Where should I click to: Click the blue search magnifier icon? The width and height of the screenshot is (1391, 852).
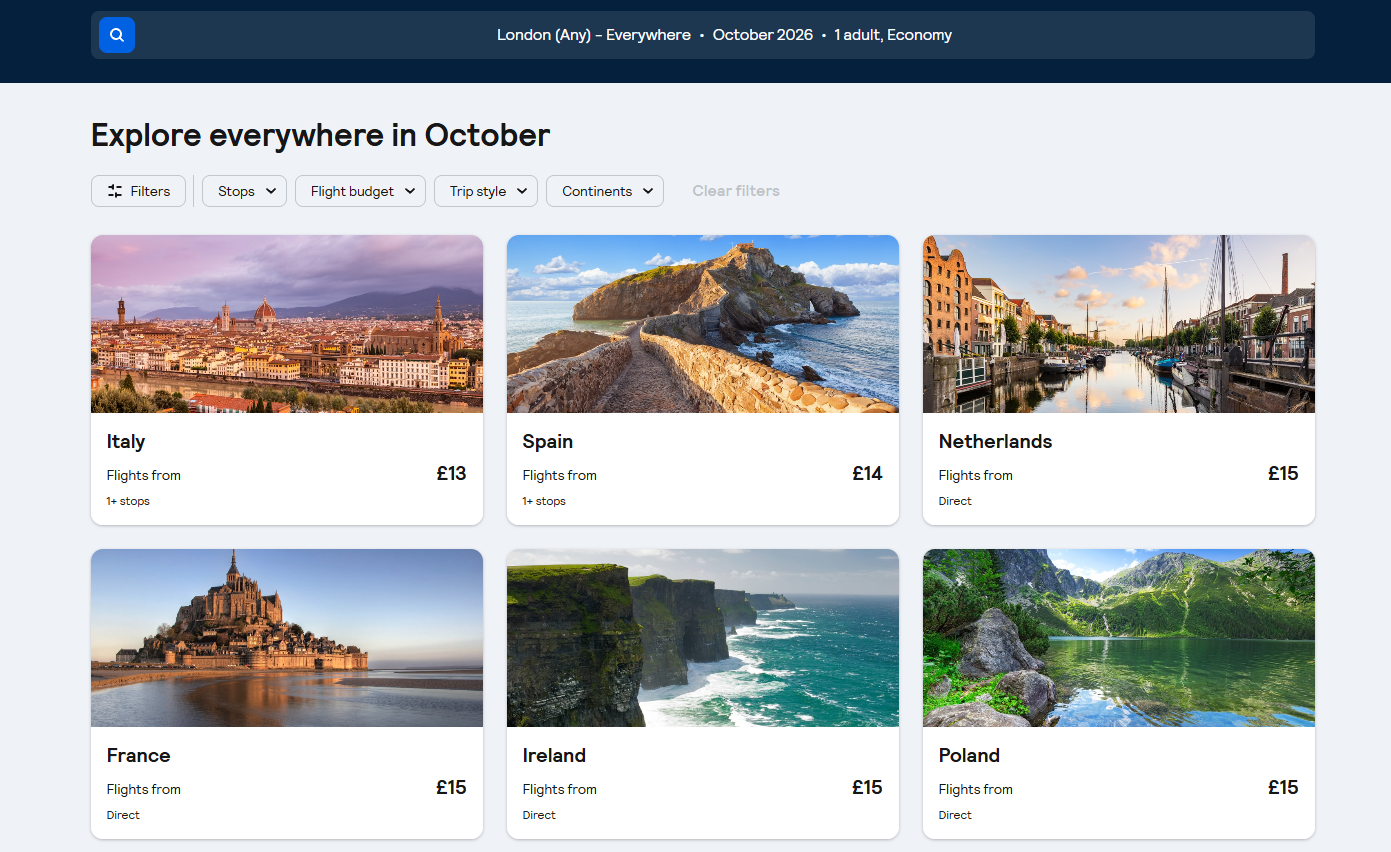117,35
